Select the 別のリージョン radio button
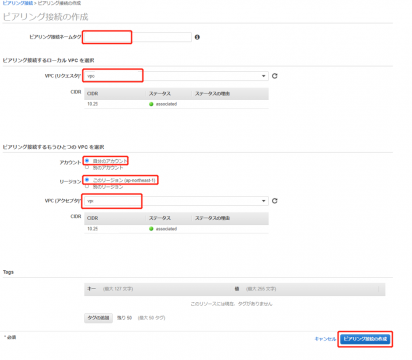The height and width of the screenshot is (360, 412). coord(87,186)
